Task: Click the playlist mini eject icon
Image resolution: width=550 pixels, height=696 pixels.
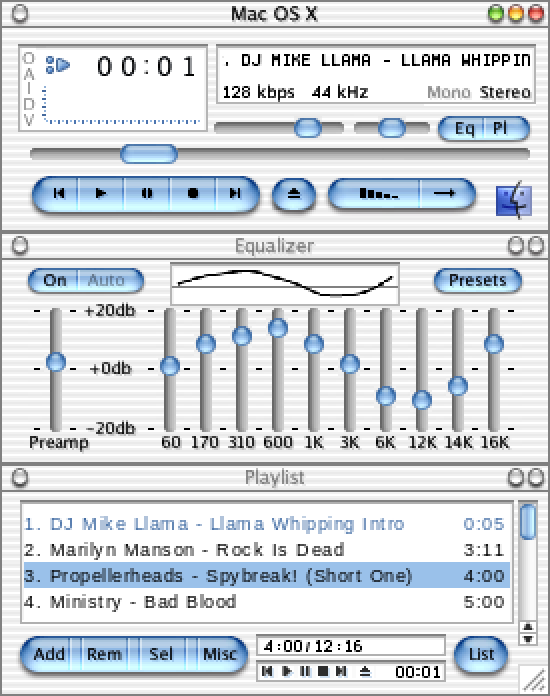Action: click(365, 671)
